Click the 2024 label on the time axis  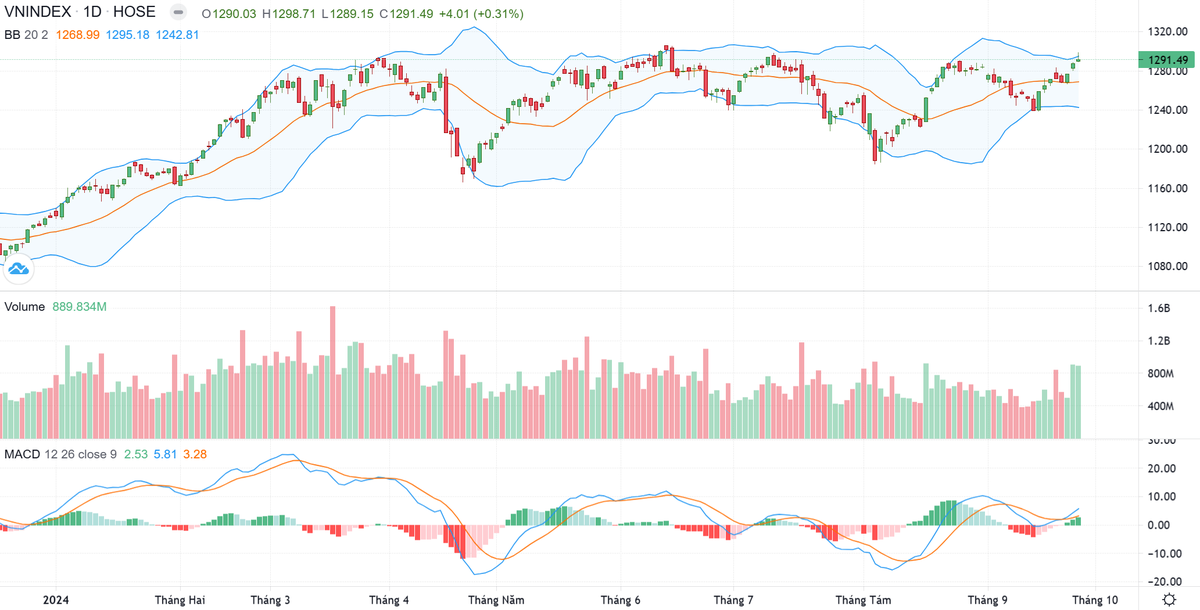coord(56,600)
